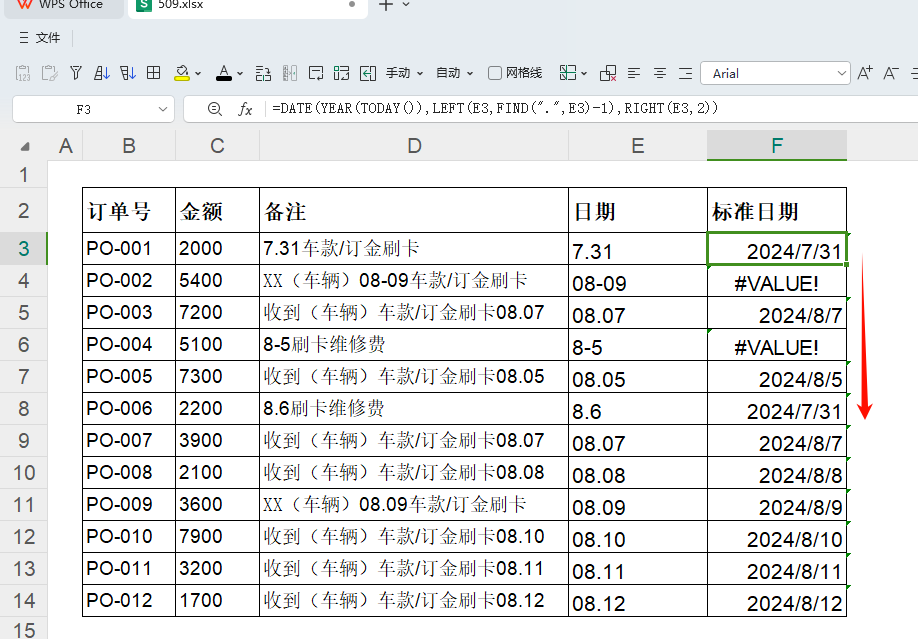Sort descending with the Z-A icon
This screenshot has width=918, height=639.
click(x=128, y=73)
